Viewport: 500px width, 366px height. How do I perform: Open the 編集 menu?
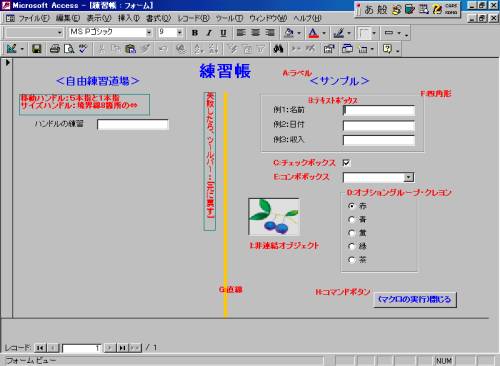click(x=68, y=18)
